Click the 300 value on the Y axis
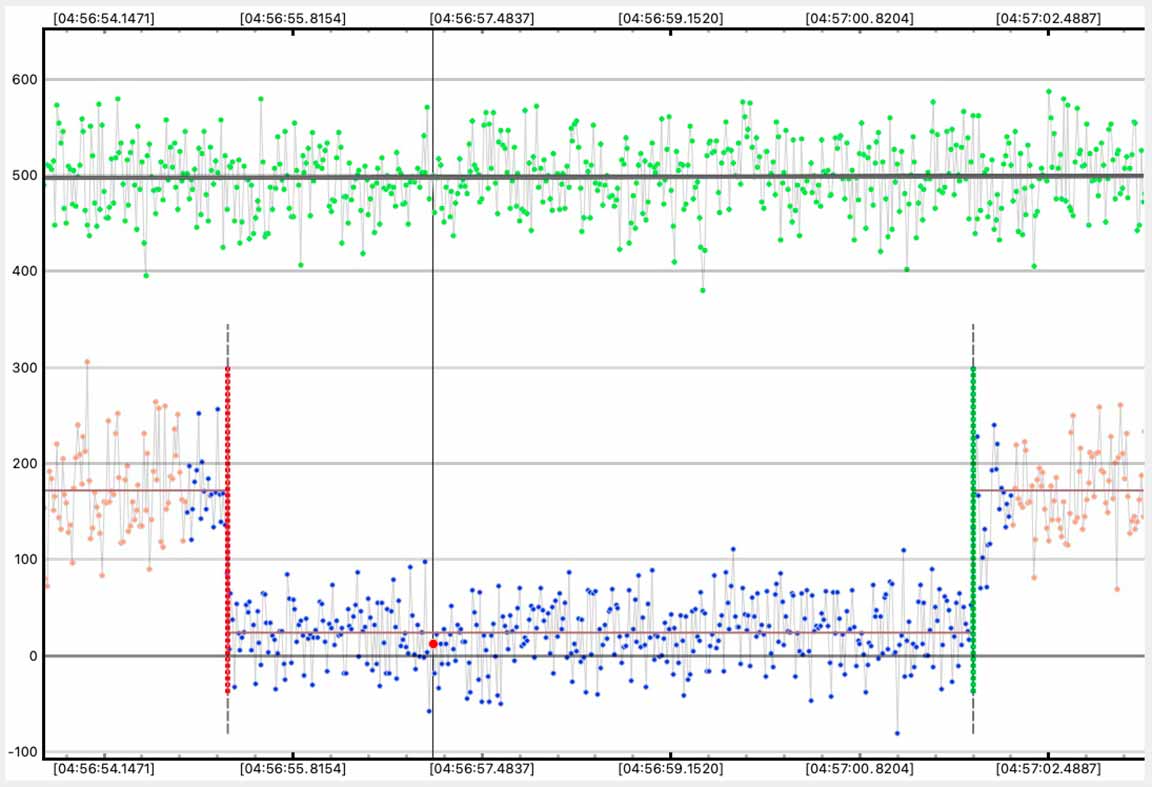This screenshot has height=787, width=1152. tap(20, 368)
